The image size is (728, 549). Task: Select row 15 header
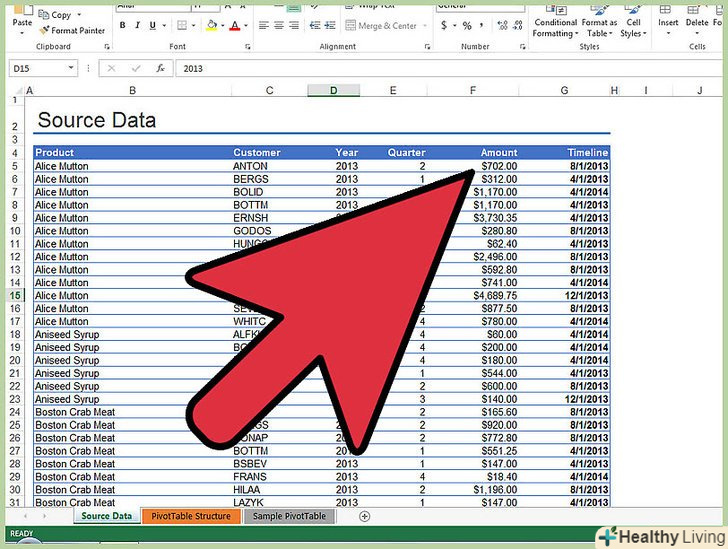[x=15, y=295]
